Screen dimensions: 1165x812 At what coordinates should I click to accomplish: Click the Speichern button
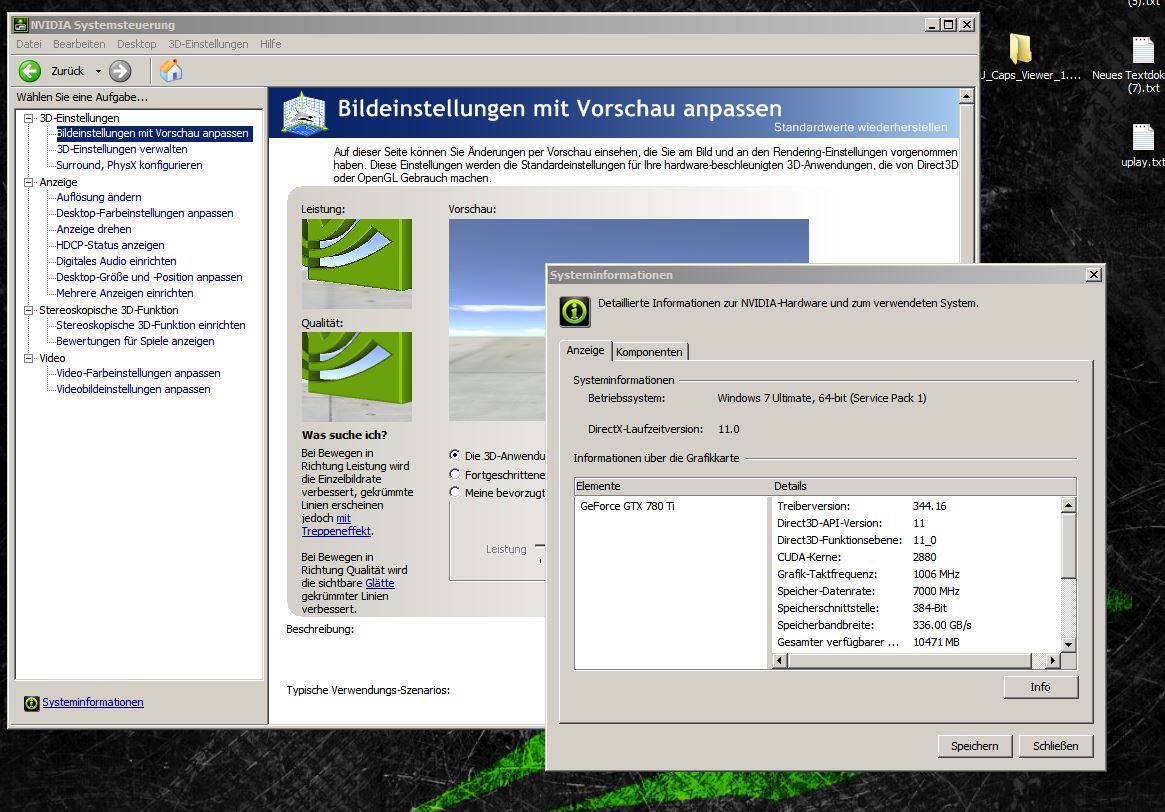point(975,746)
